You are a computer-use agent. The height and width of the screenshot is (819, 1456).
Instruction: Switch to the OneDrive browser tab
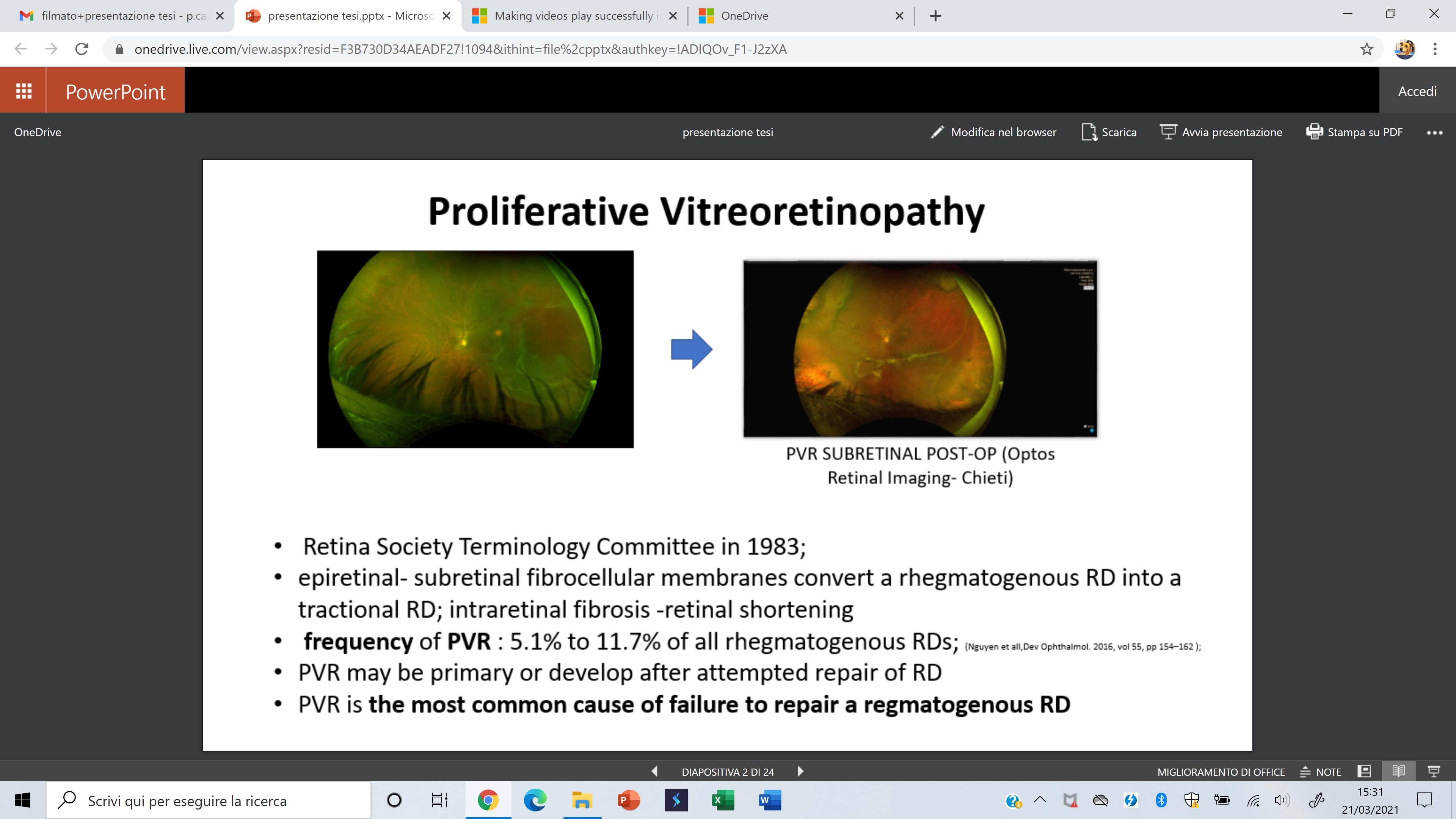pos(791,16)
